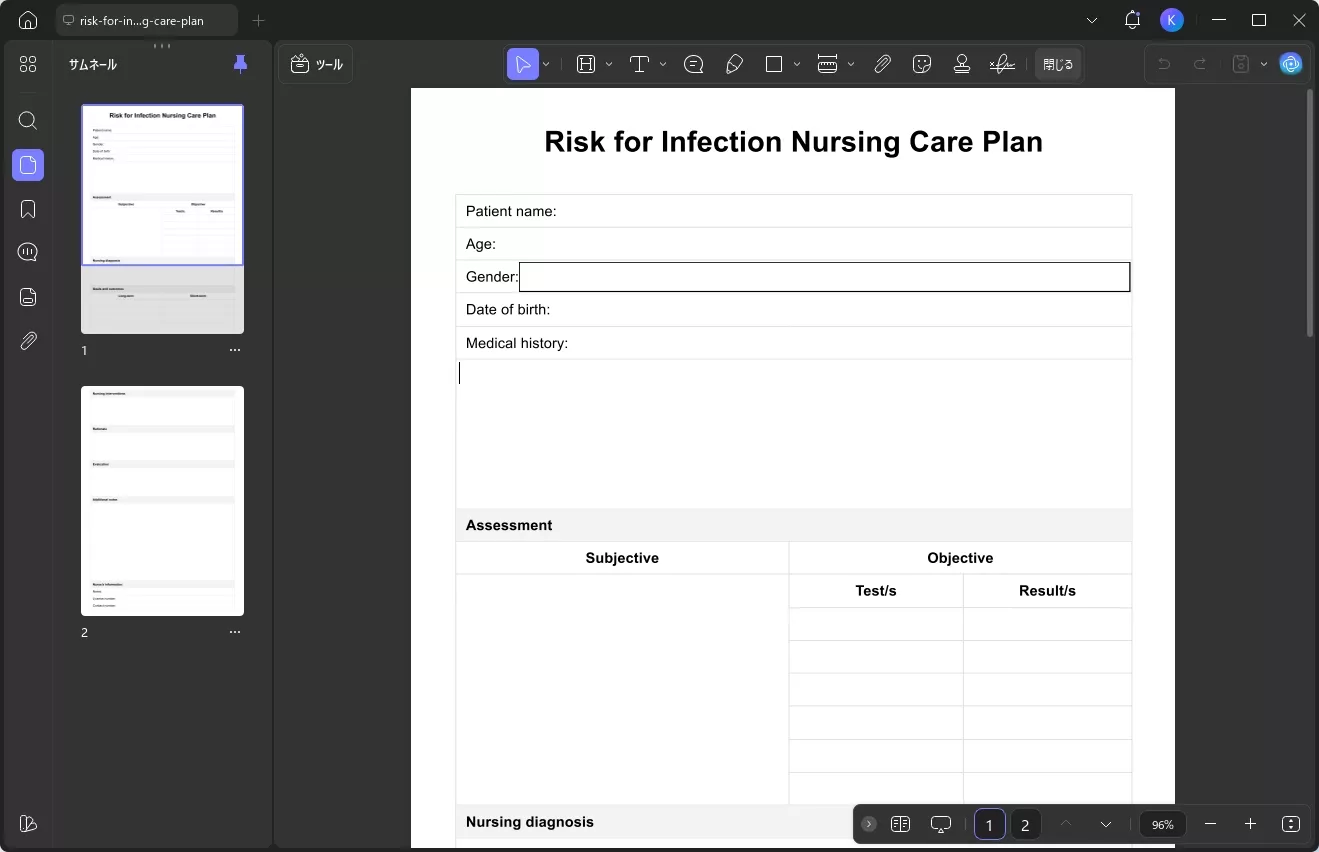1319x852 pixels.
Task: Jump to page 2 in bottom bar
Action: (1024, 825)
